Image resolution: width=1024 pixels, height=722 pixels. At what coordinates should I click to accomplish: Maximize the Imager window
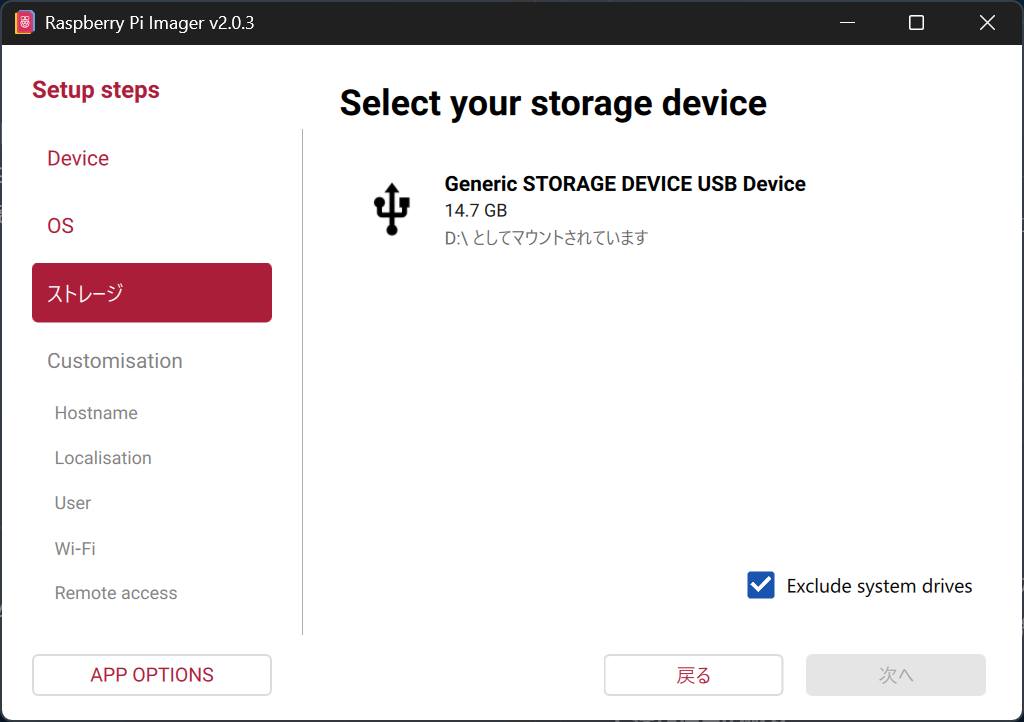(916, 22)
